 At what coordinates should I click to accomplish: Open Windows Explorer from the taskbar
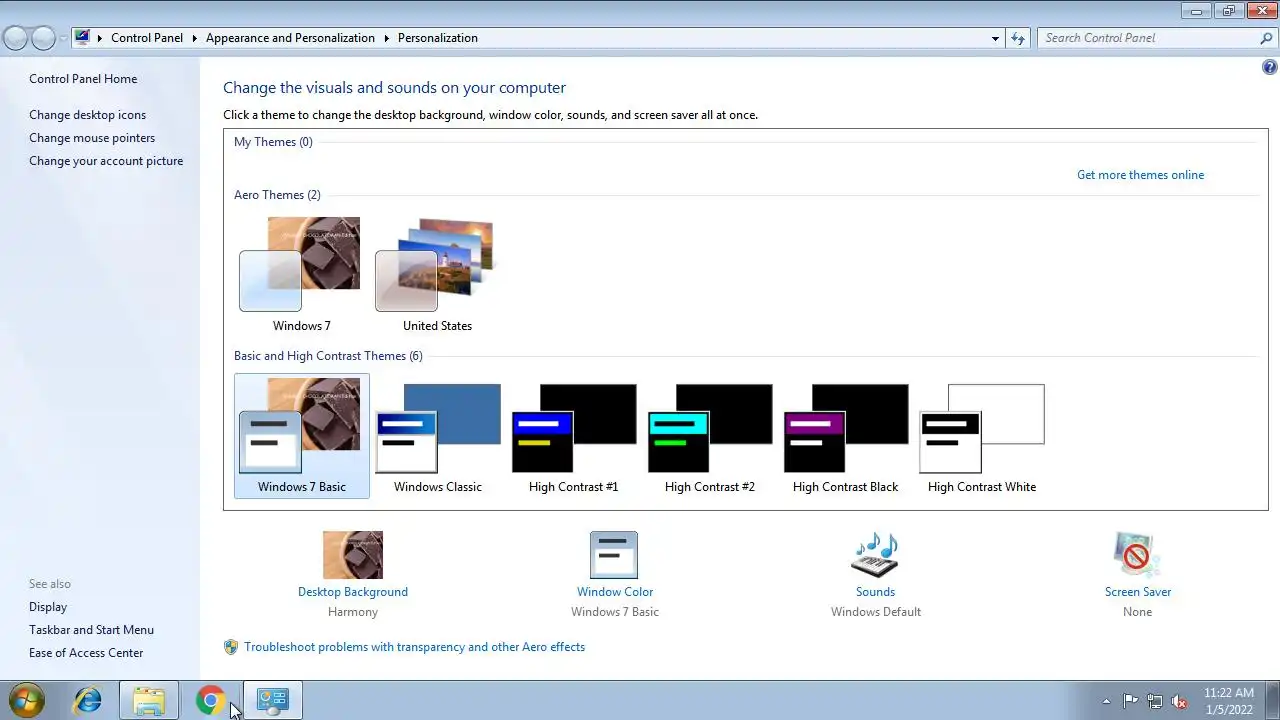(x=149, y=700)
